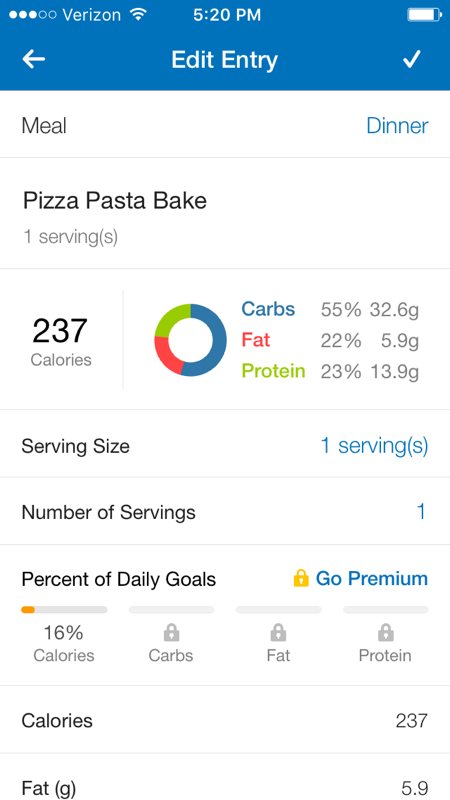This screenshot has height=800, width=450.
Task: Select the Carbs 55% legend row
Action: coord(330,309)
